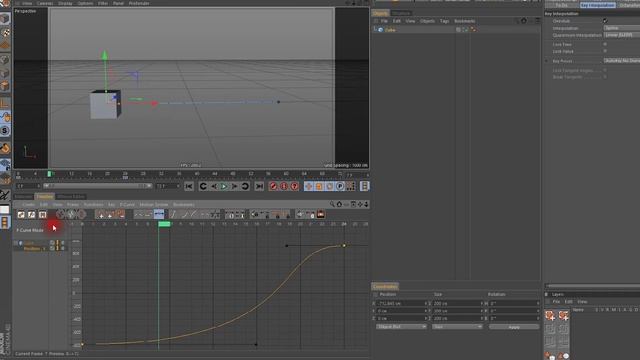Click the preview range slider bar

click(x=98, y=186)
